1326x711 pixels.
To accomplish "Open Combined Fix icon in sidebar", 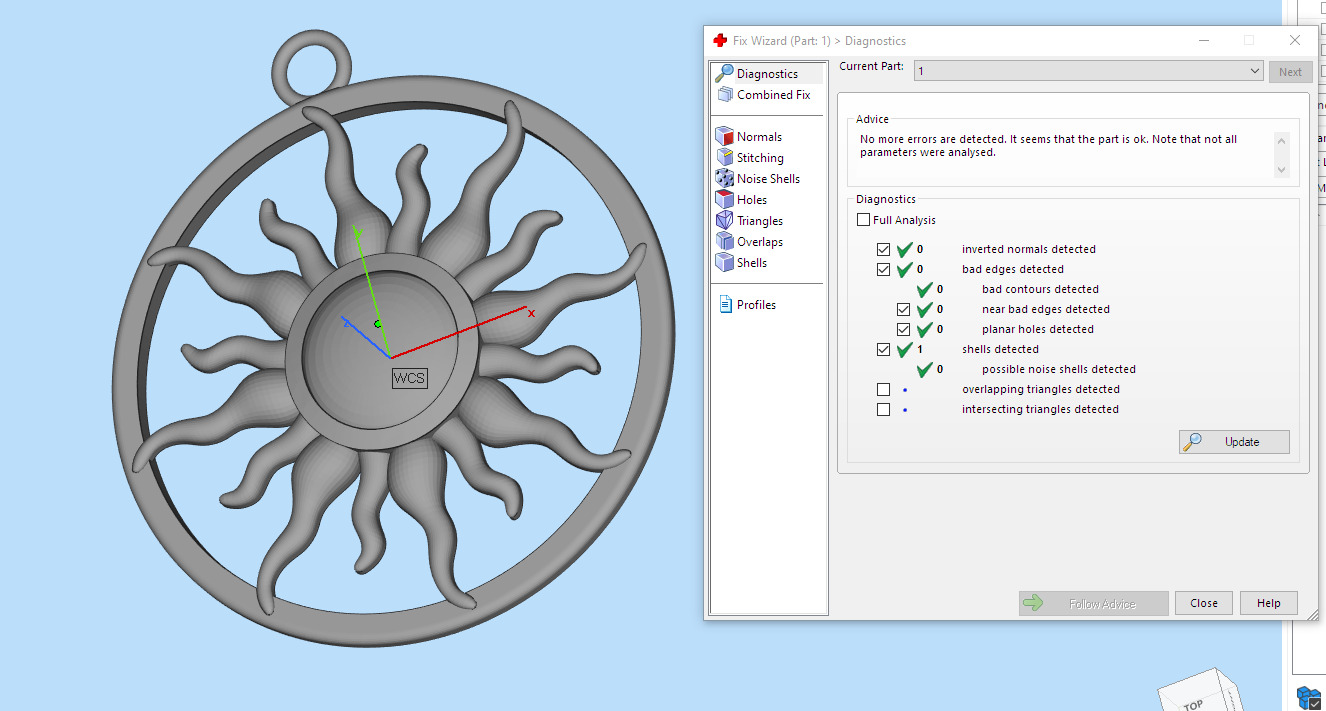I will (726, 94).
